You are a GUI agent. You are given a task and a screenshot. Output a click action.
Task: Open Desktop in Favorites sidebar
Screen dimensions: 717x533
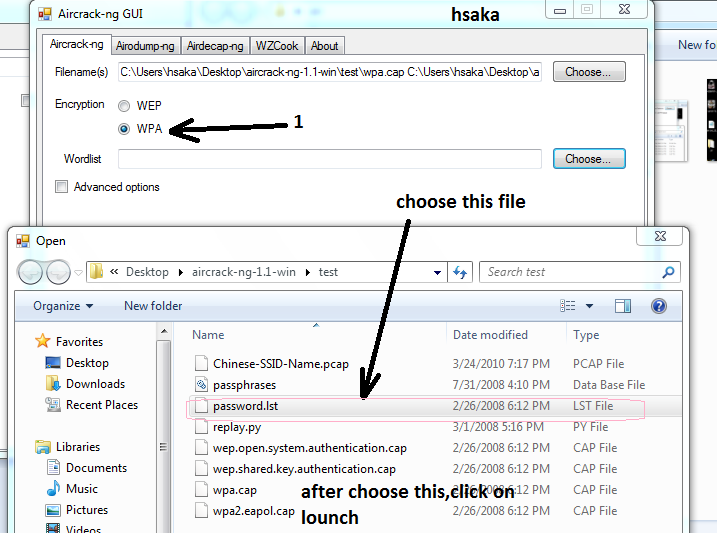tap(87, 363)
